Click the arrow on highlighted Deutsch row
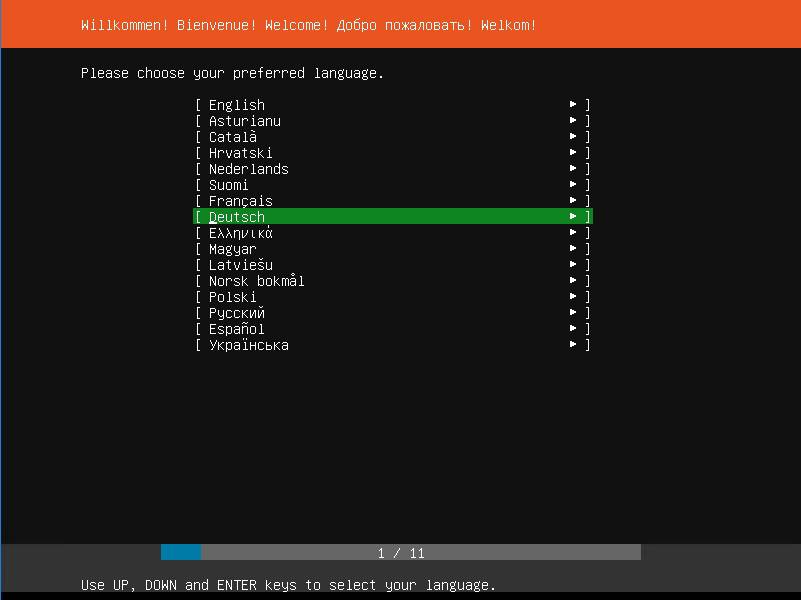Screen dimensions: 801x600 tap(573, 217)
